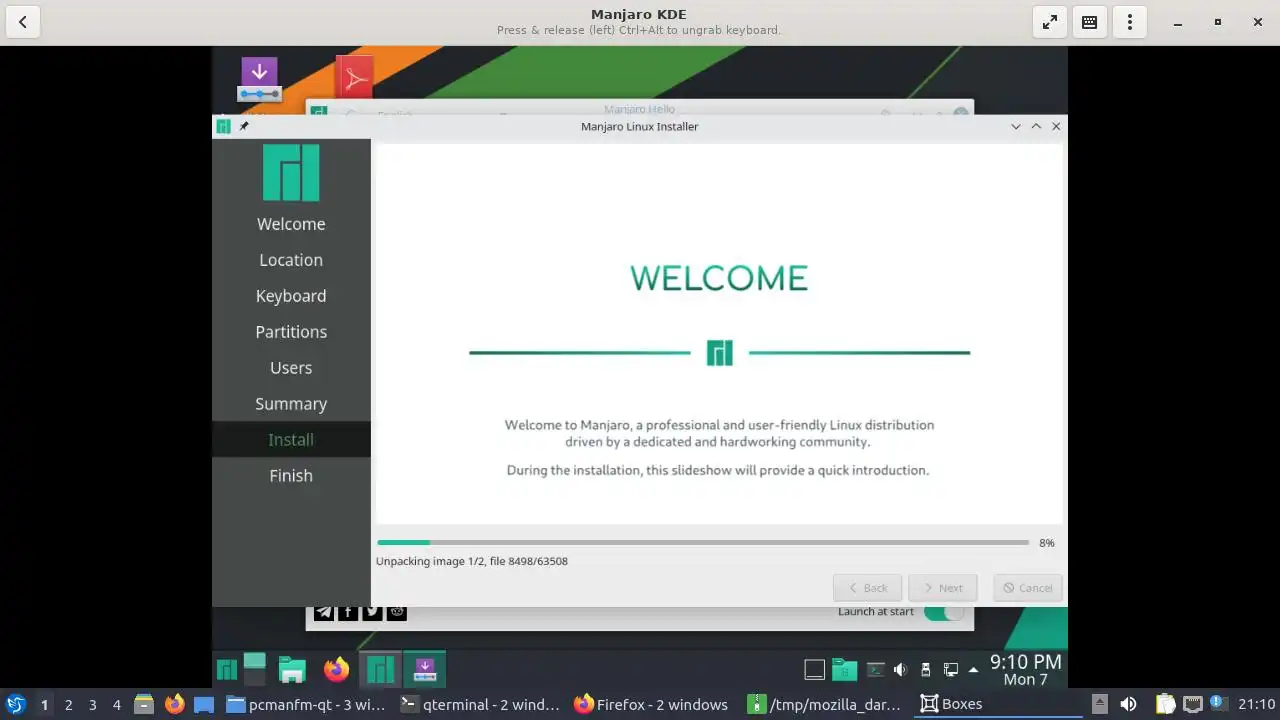Screen dimensions: 1280x720
Task: Switch to qterminal taskbar entry
Action: tap(480, 704)
